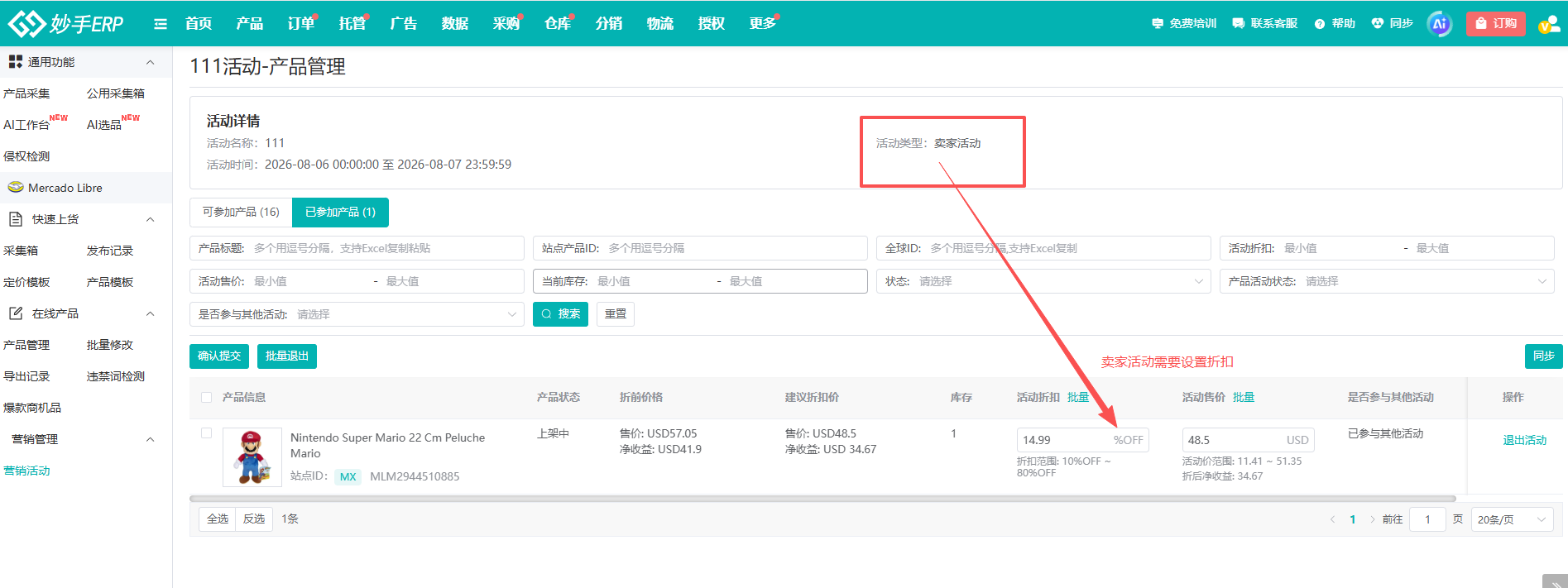Image resolution: width=1568 pixels, height=588 pixels.
Task: Focus the 活动售价 48.5 USD input
Action: click(1248, 440)
